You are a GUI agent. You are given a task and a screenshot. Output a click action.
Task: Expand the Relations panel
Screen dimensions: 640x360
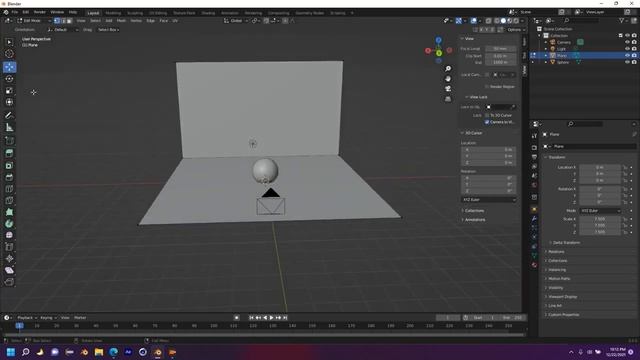pyautogui.click(x=556, y=251)
